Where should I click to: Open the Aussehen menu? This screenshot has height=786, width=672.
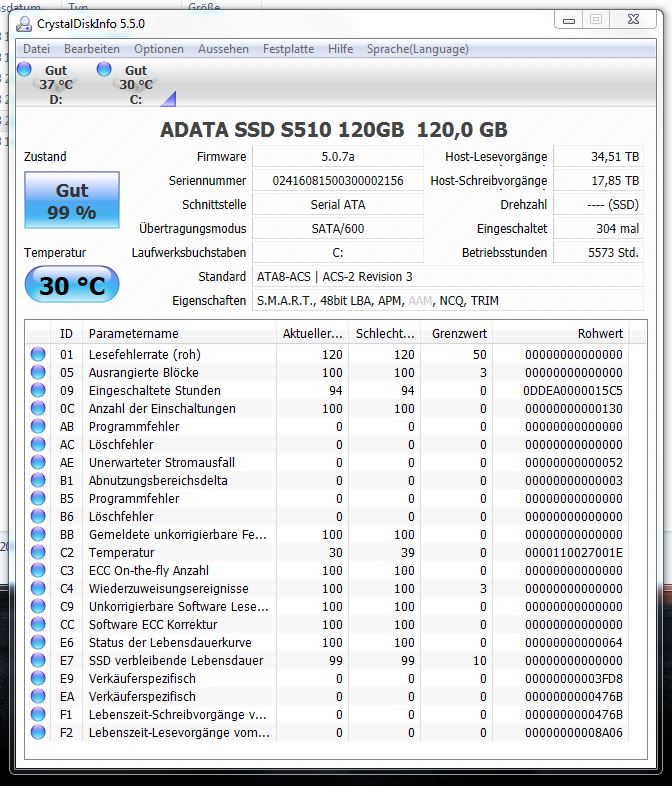pyautogui.click(x=223, y=49)
